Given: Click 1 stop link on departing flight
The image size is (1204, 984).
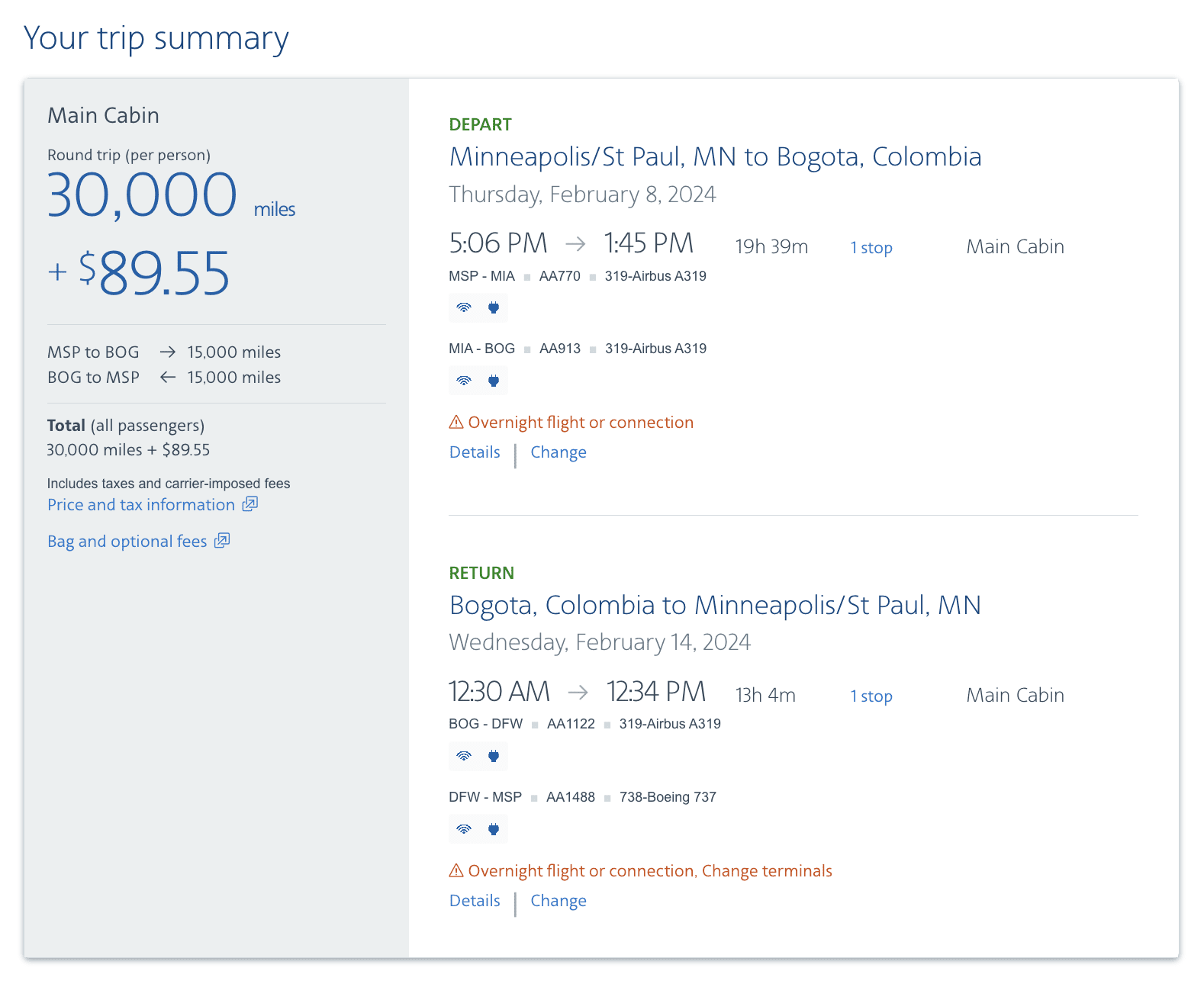Looking at the screenshot, I should pos(871,248).
